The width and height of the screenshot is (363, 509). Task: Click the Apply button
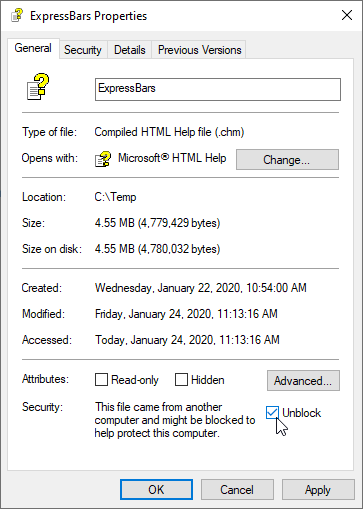pos(318,490)
